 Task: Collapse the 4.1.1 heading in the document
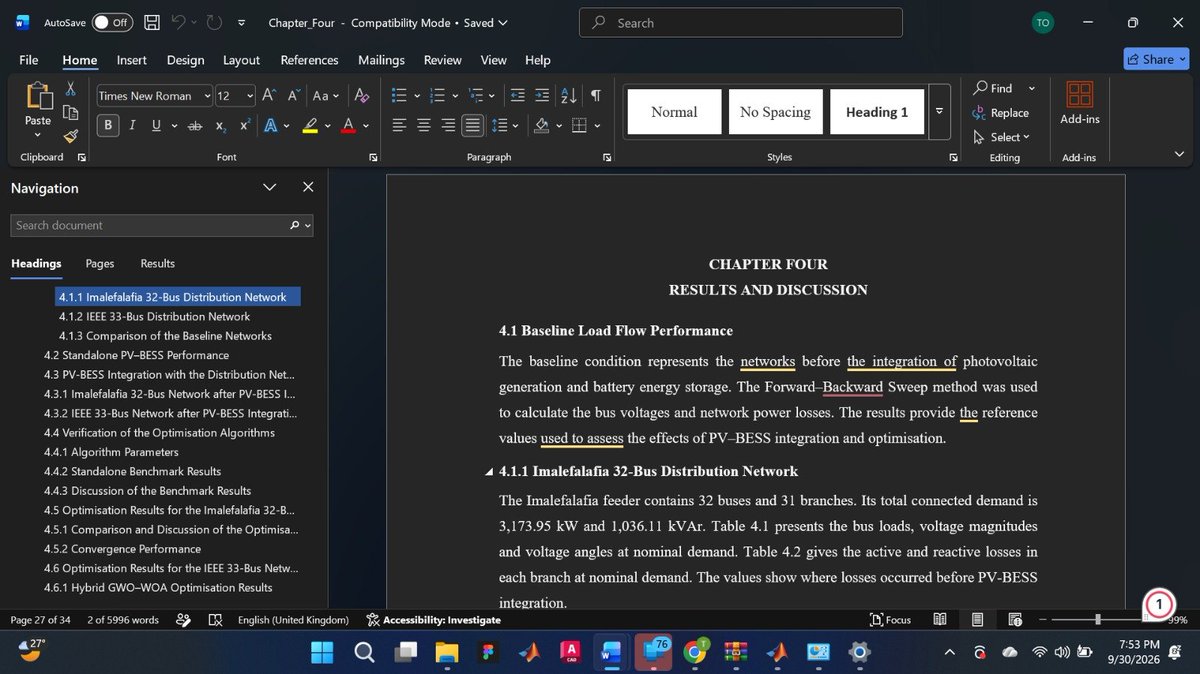(x=489, y=472)
